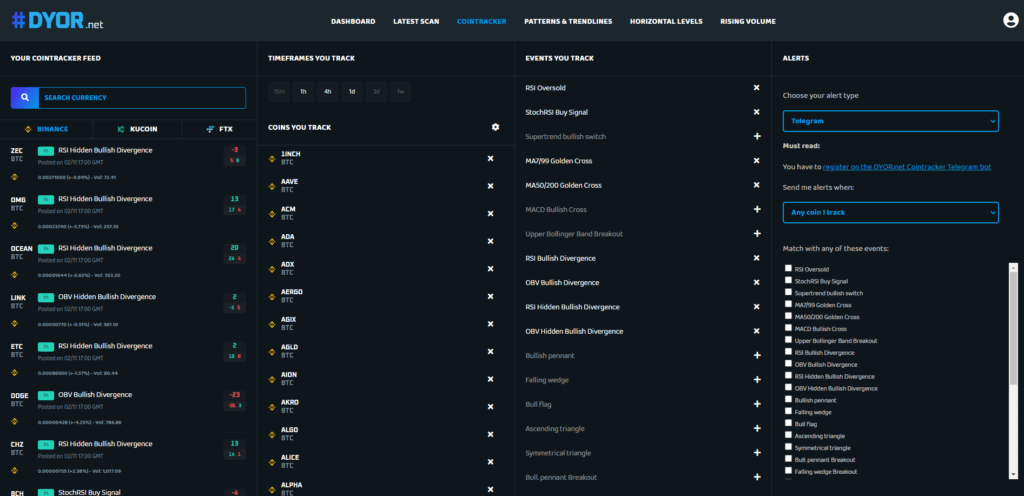Remove ADA from tracked coins
The height and width of the screenshot is (496, 1024).
pyautogui.click(x=490, y=241)
